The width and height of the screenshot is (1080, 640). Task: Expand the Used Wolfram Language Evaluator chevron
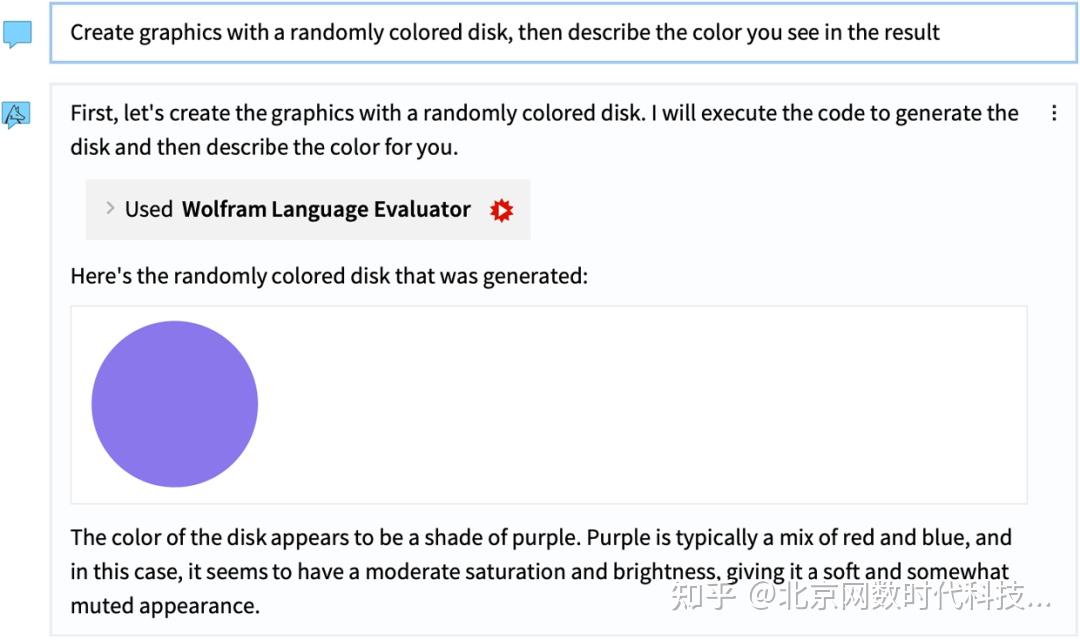[110, 209]
